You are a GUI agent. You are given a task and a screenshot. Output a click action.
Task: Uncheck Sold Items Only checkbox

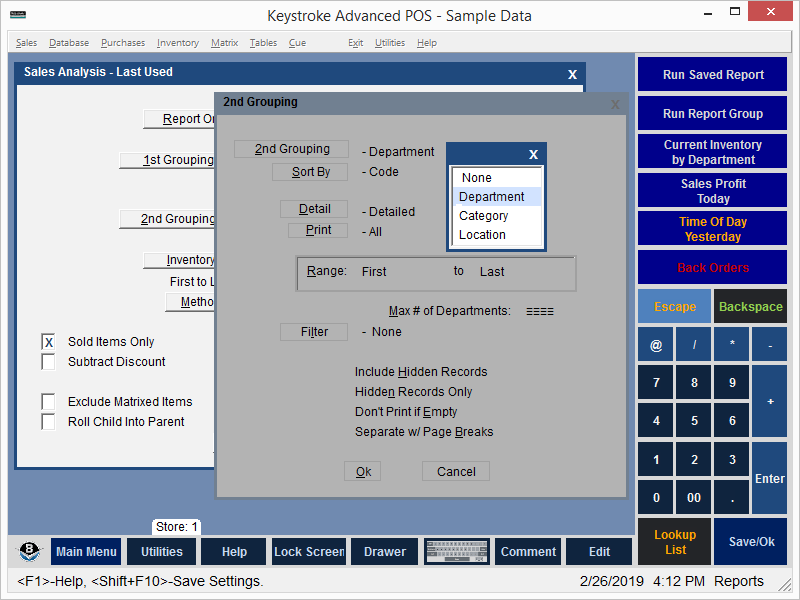click(48, 342)
